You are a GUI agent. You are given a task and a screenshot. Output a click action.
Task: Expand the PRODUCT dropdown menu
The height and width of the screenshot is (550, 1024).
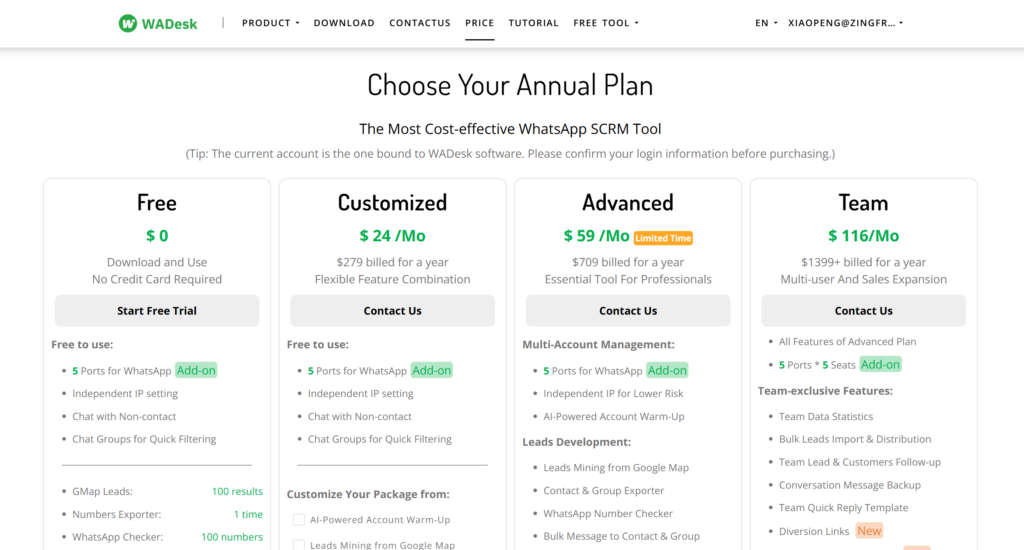(x=270, y=23)
